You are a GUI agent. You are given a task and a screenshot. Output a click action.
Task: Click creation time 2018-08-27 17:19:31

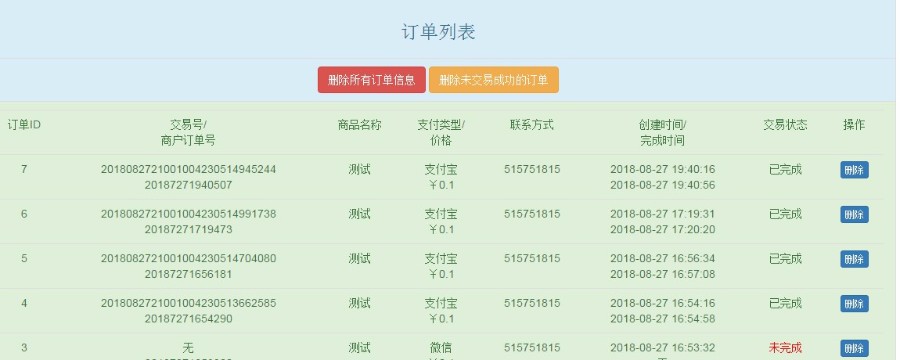(x=662, y=214)
